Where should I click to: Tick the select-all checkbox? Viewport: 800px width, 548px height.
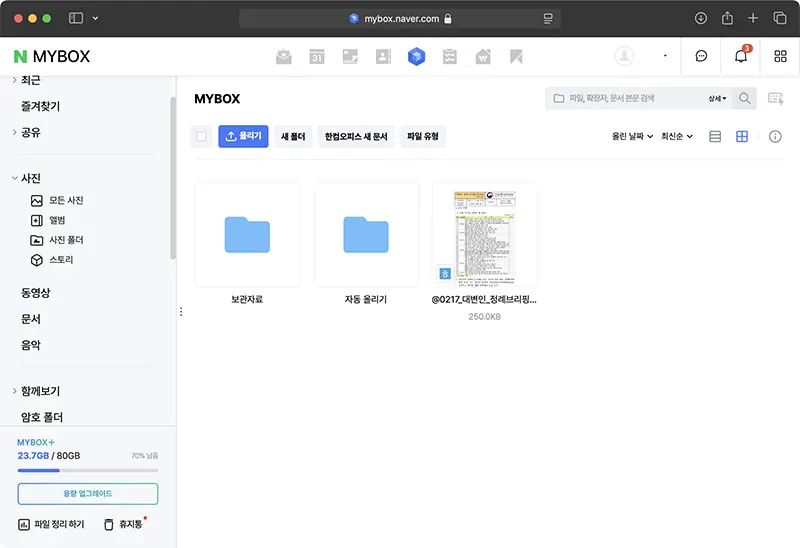click(202, 136)
